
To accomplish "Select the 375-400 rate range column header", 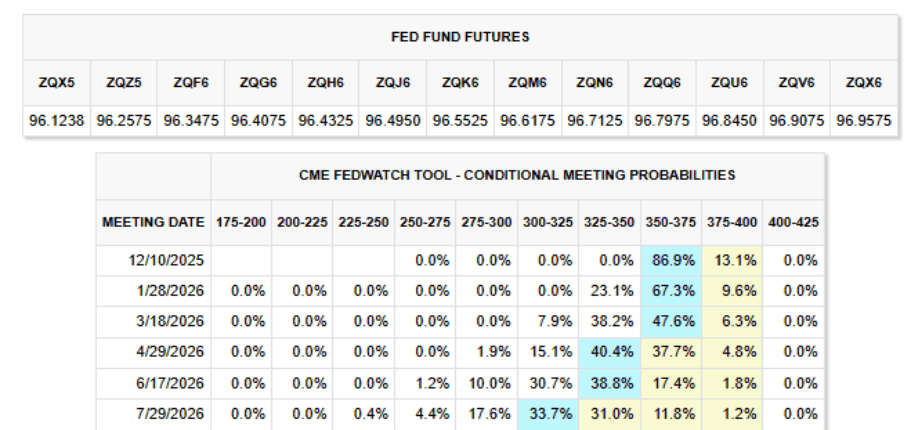I will 732,221.
